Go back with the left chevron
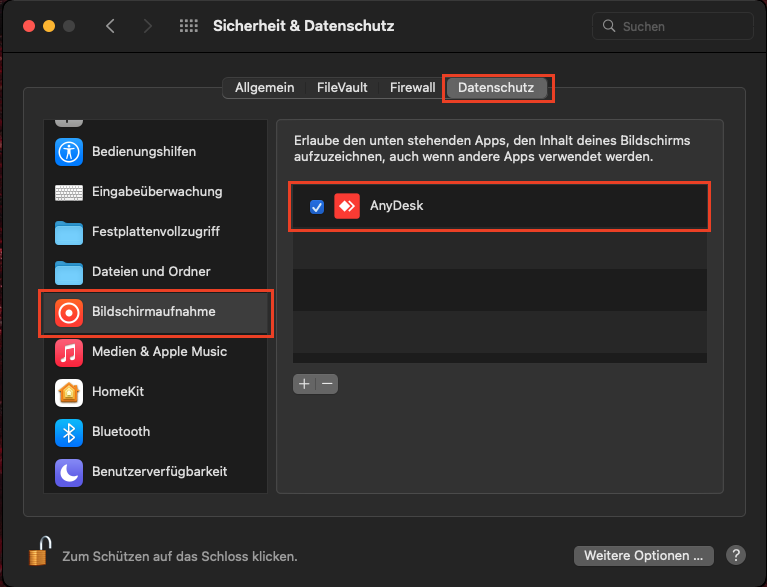The width and height of the screenshot is (767, 587). coord(111,26)
